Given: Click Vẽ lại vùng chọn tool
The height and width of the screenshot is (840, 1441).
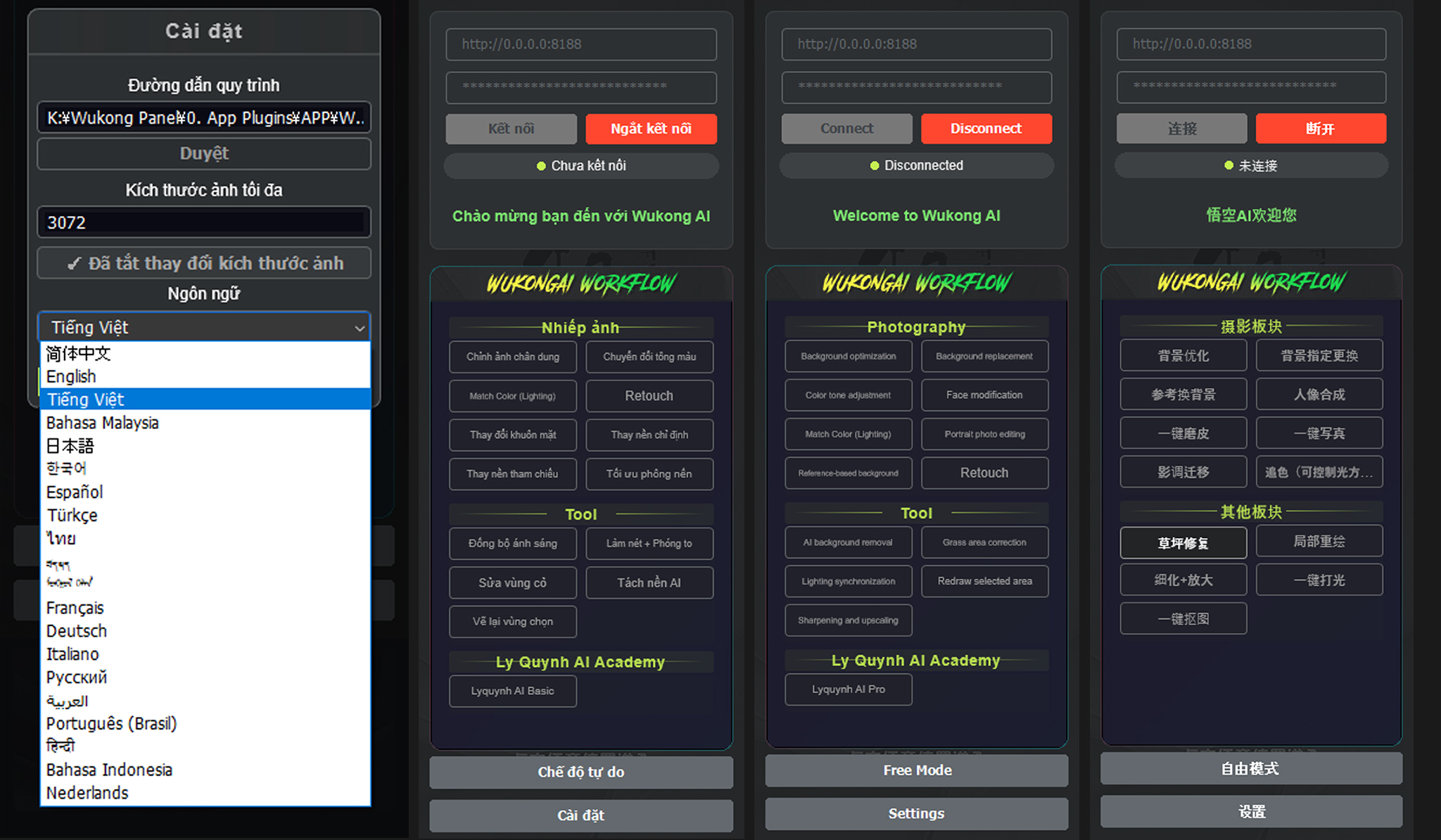Looking at the screenshot, I should (x=513, y=621).
